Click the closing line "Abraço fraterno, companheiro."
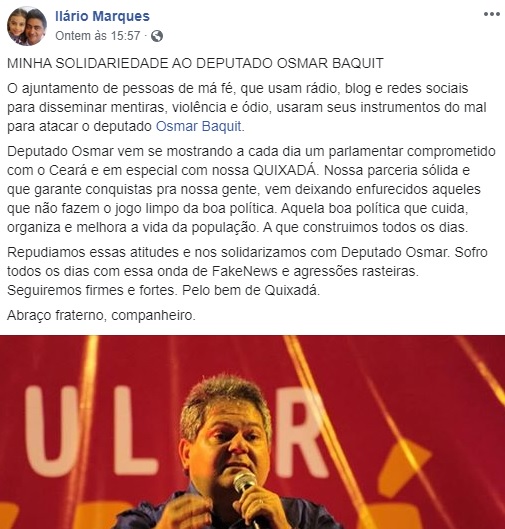This screenshot has width=505, height=529. tap(101, 315)
